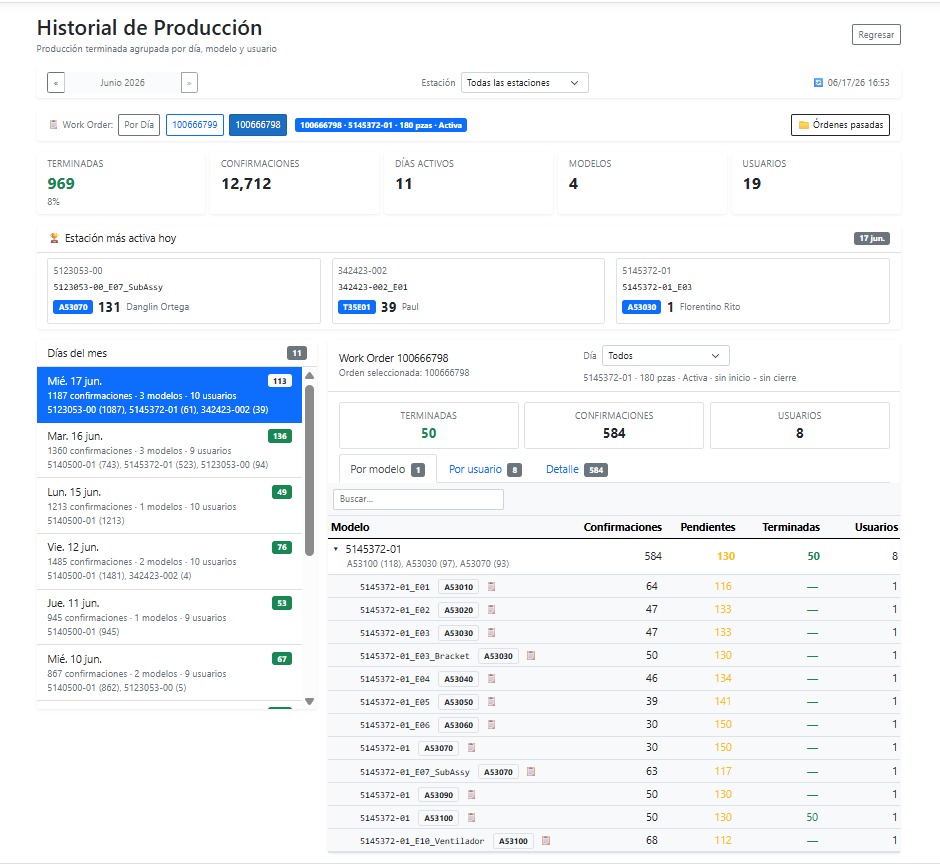Select work order 100666799

(x=195, y=125)
